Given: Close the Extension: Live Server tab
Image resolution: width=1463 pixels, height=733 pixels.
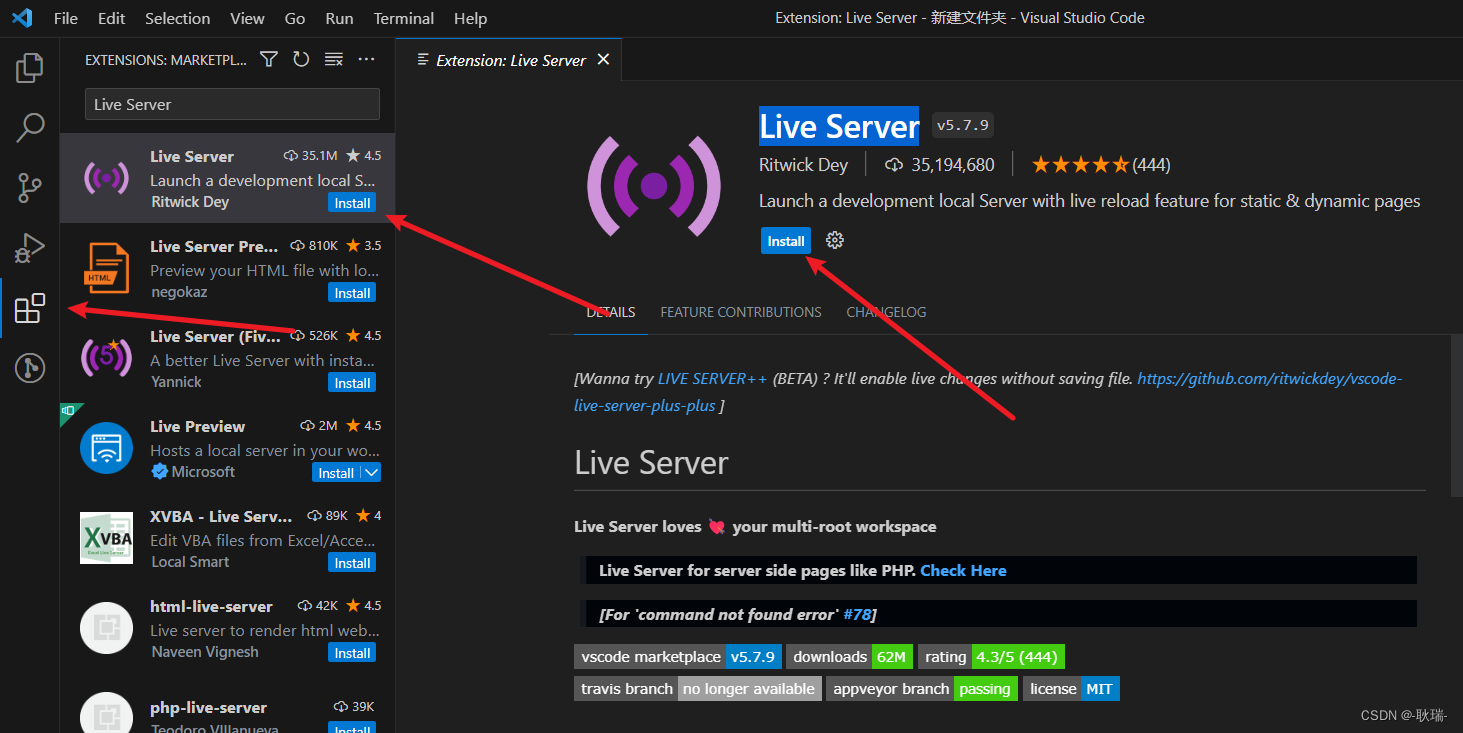Looking at the screenshot, I should pos(603,60).
